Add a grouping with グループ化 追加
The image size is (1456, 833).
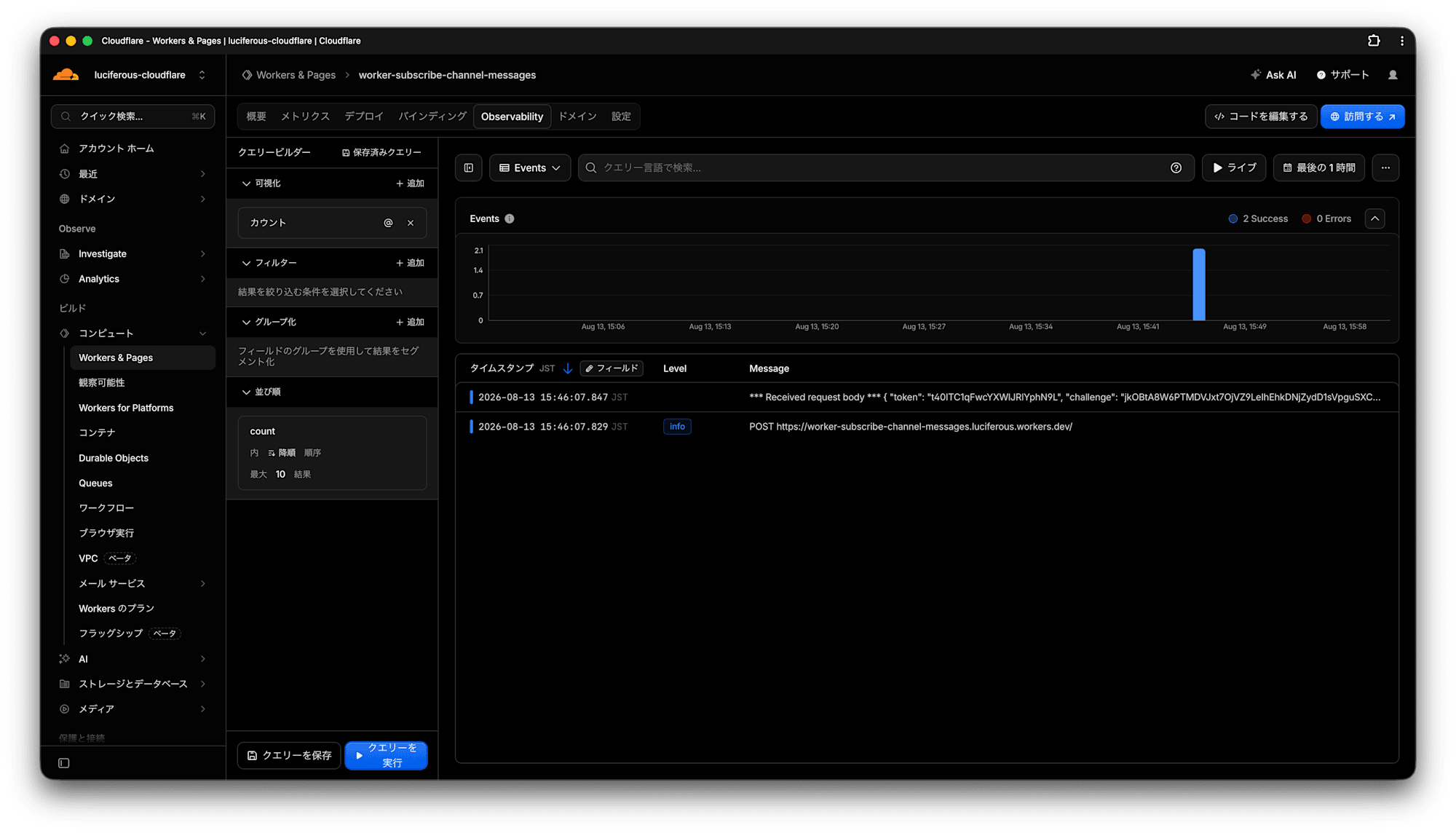click(x=410, y=322)
